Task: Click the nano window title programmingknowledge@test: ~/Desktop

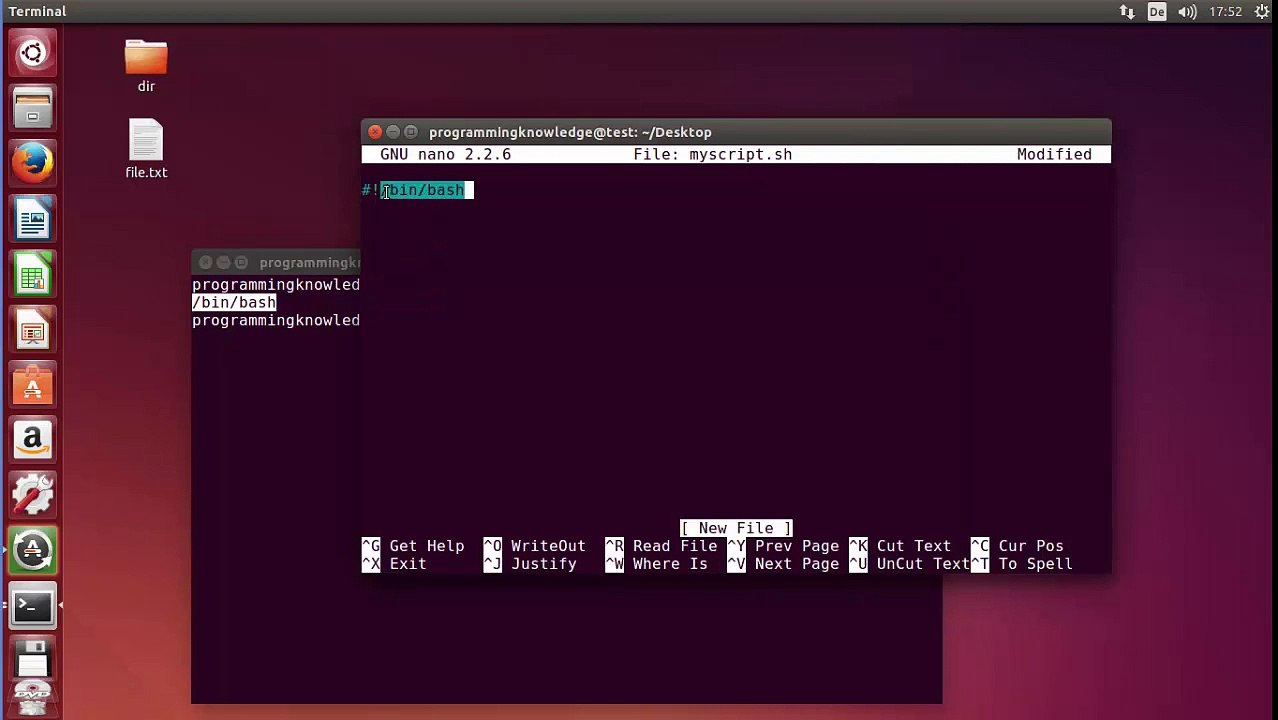Action: 570,132
